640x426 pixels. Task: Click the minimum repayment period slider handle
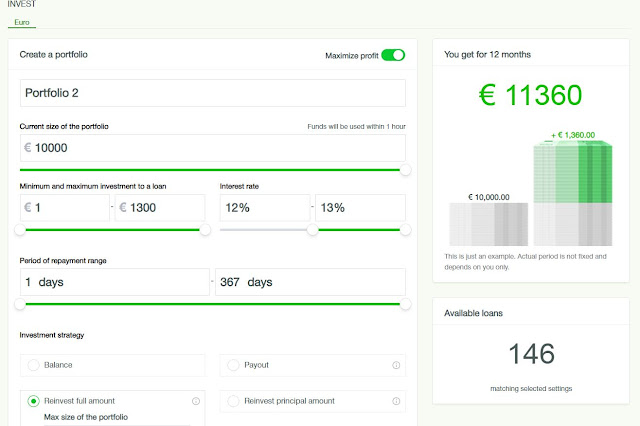tap(20, 304)
